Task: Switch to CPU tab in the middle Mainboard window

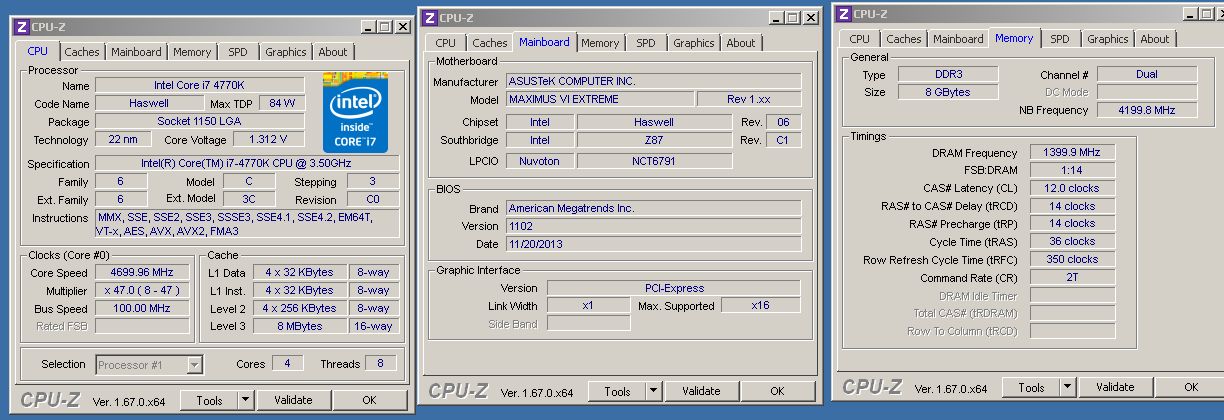Action: click(x=446, y=43)
